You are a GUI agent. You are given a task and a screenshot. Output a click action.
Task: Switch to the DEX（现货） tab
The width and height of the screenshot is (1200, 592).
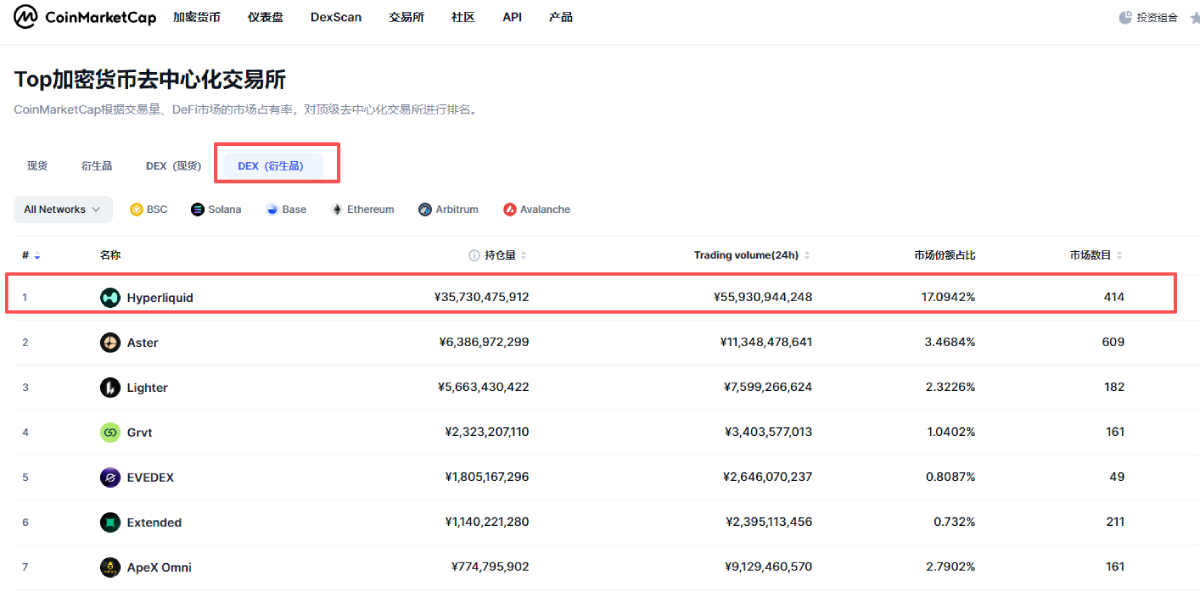tap(173, 166)
